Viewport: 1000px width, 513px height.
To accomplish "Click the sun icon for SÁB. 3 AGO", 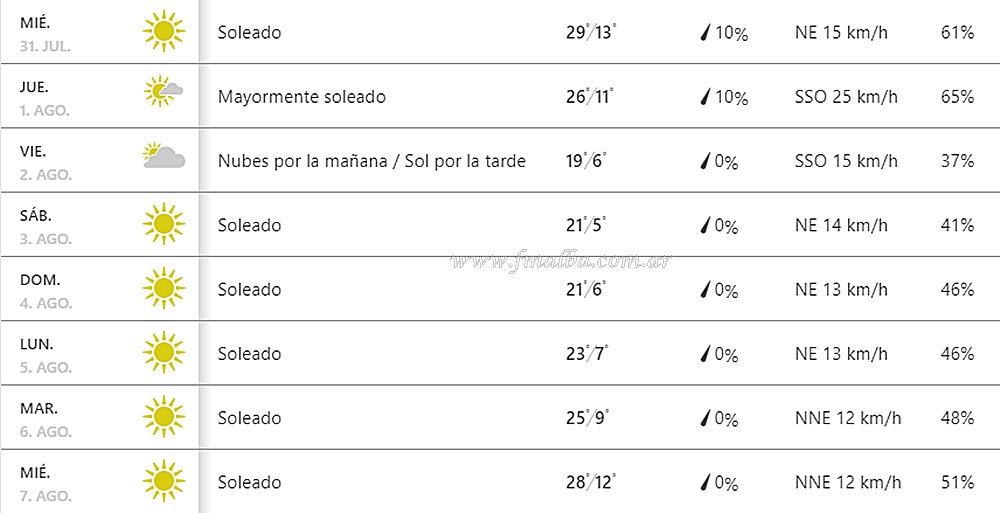I will tap(164, 224).
